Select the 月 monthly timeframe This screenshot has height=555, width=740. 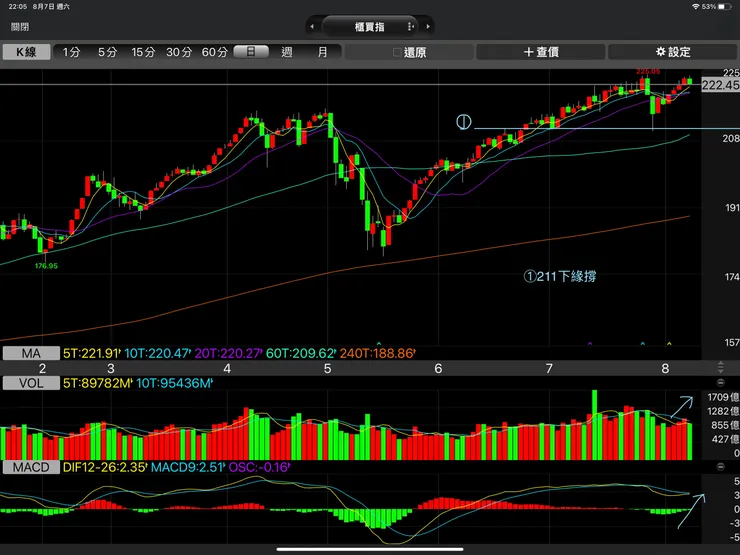coord(322,52)
